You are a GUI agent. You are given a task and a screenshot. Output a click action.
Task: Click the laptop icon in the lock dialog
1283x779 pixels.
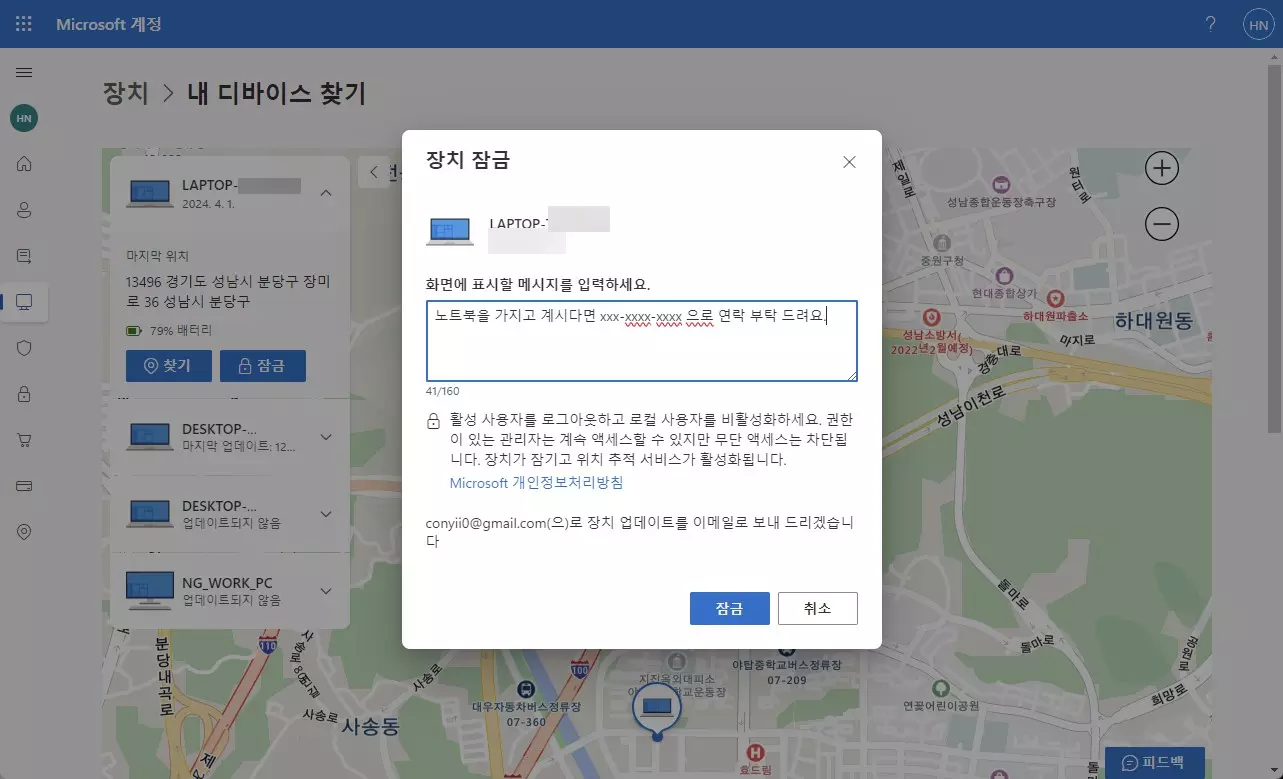pyautogui.click(x=450, y=232)
